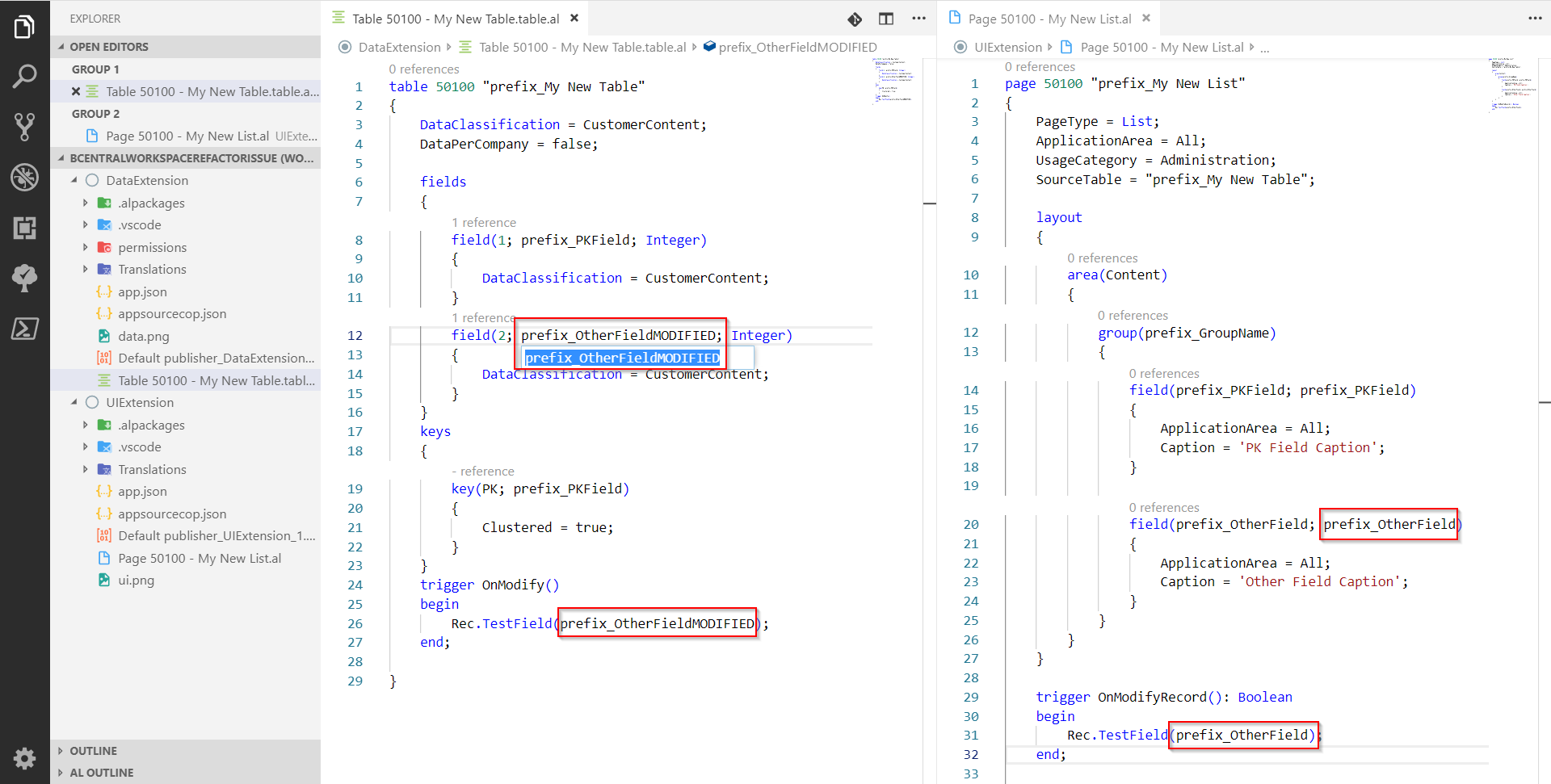The width and height of the screenshot is (1551, 784).
Task: Open the Run and Debug view
Action: coord(24,178)
